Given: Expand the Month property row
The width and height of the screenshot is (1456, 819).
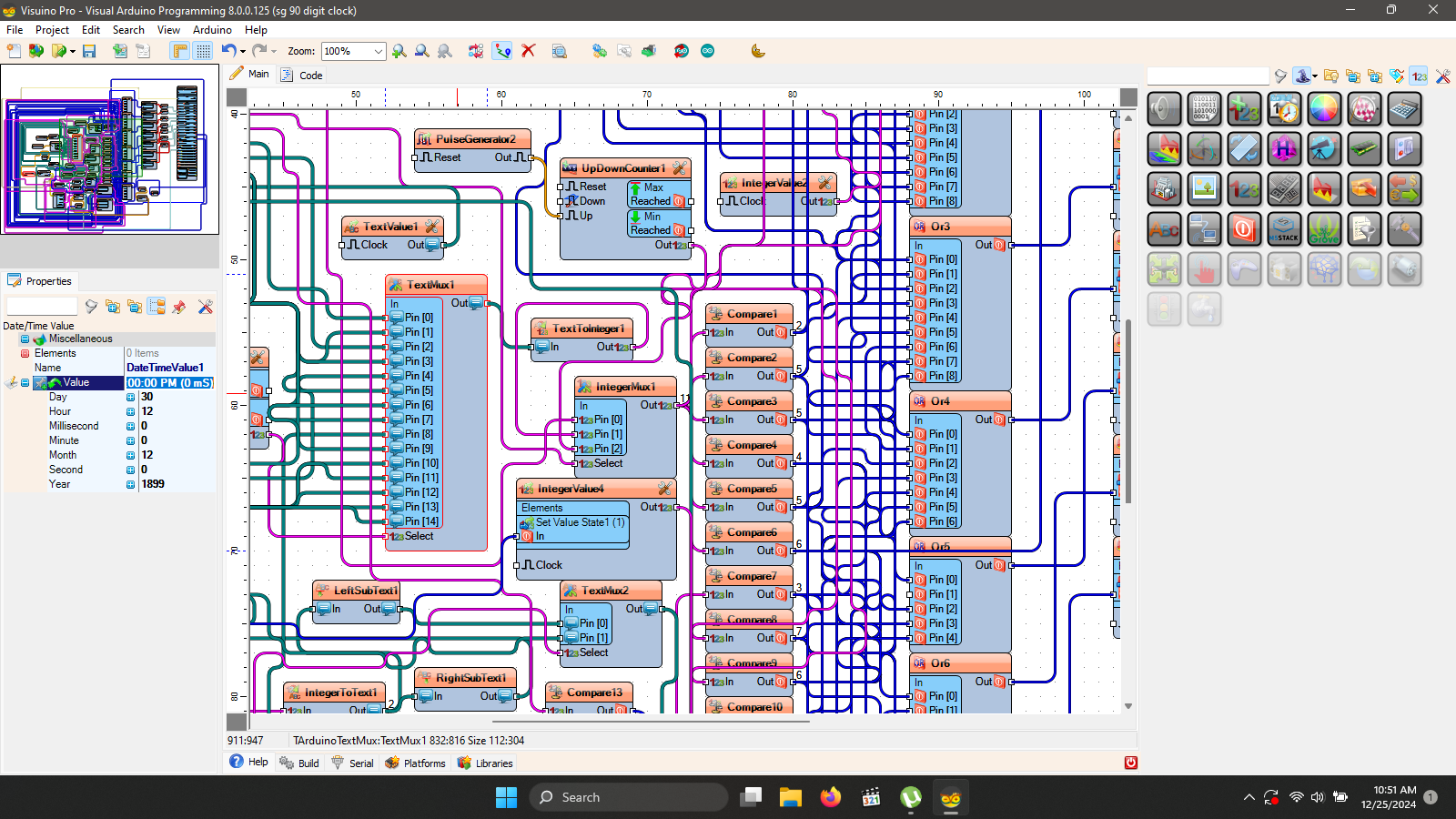Looking at the screenshot, I should pyautogui.click(x=130, y=455).
